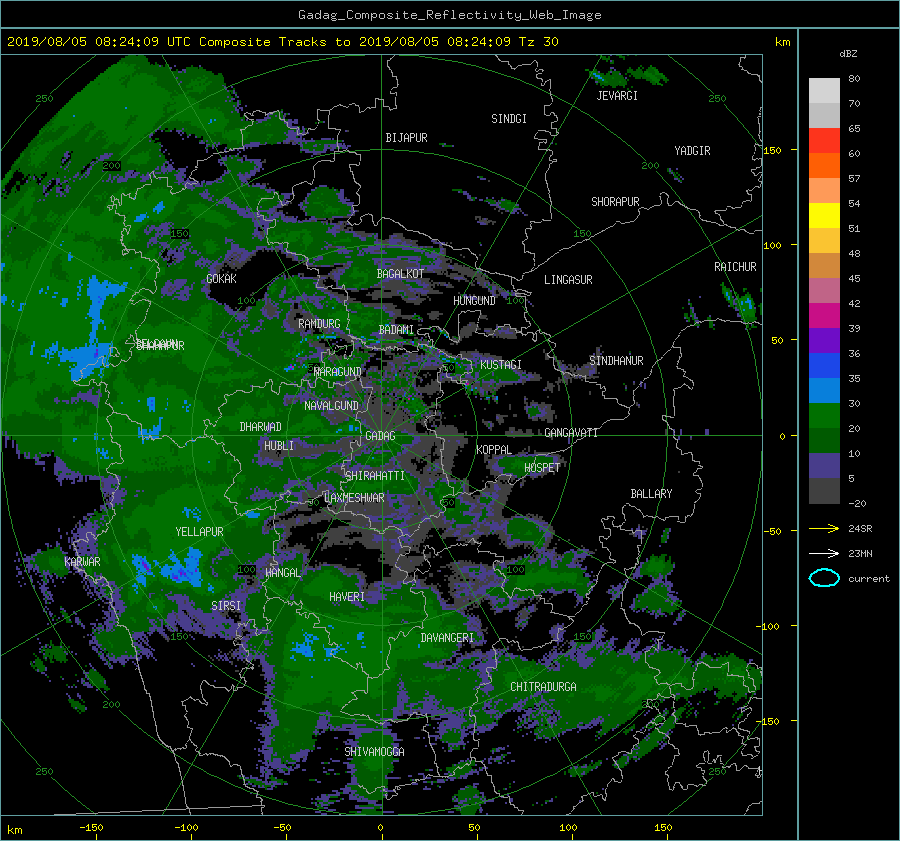The image size is (900, 841).
Task: Pick the dark gray -20 to 5 dBZ swatch
Action: pyautogui.click(x=824, y=491)
